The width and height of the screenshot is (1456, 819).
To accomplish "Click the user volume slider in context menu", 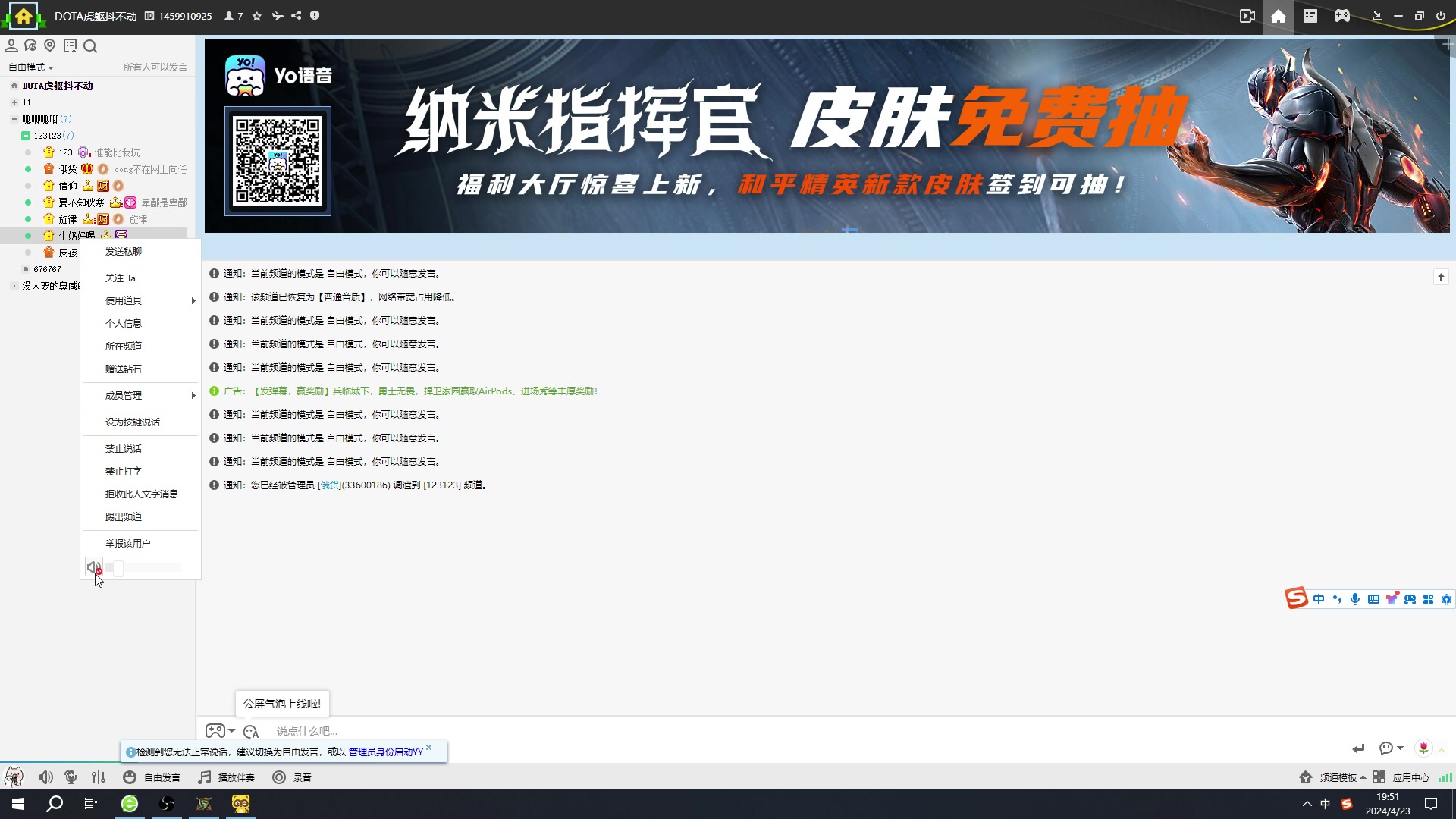I will 144,567.
